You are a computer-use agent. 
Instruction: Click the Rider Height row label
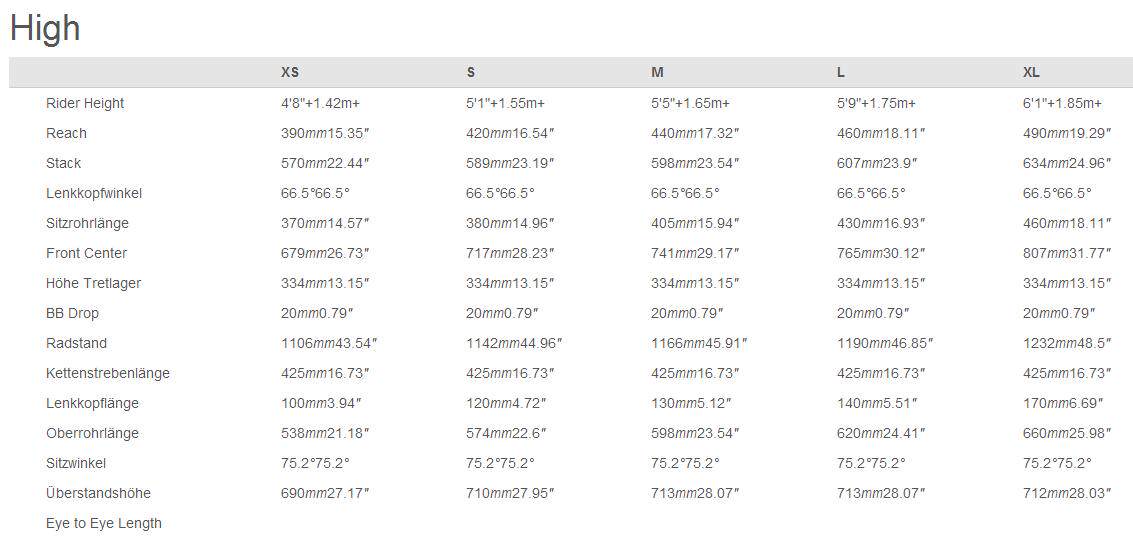85,103
